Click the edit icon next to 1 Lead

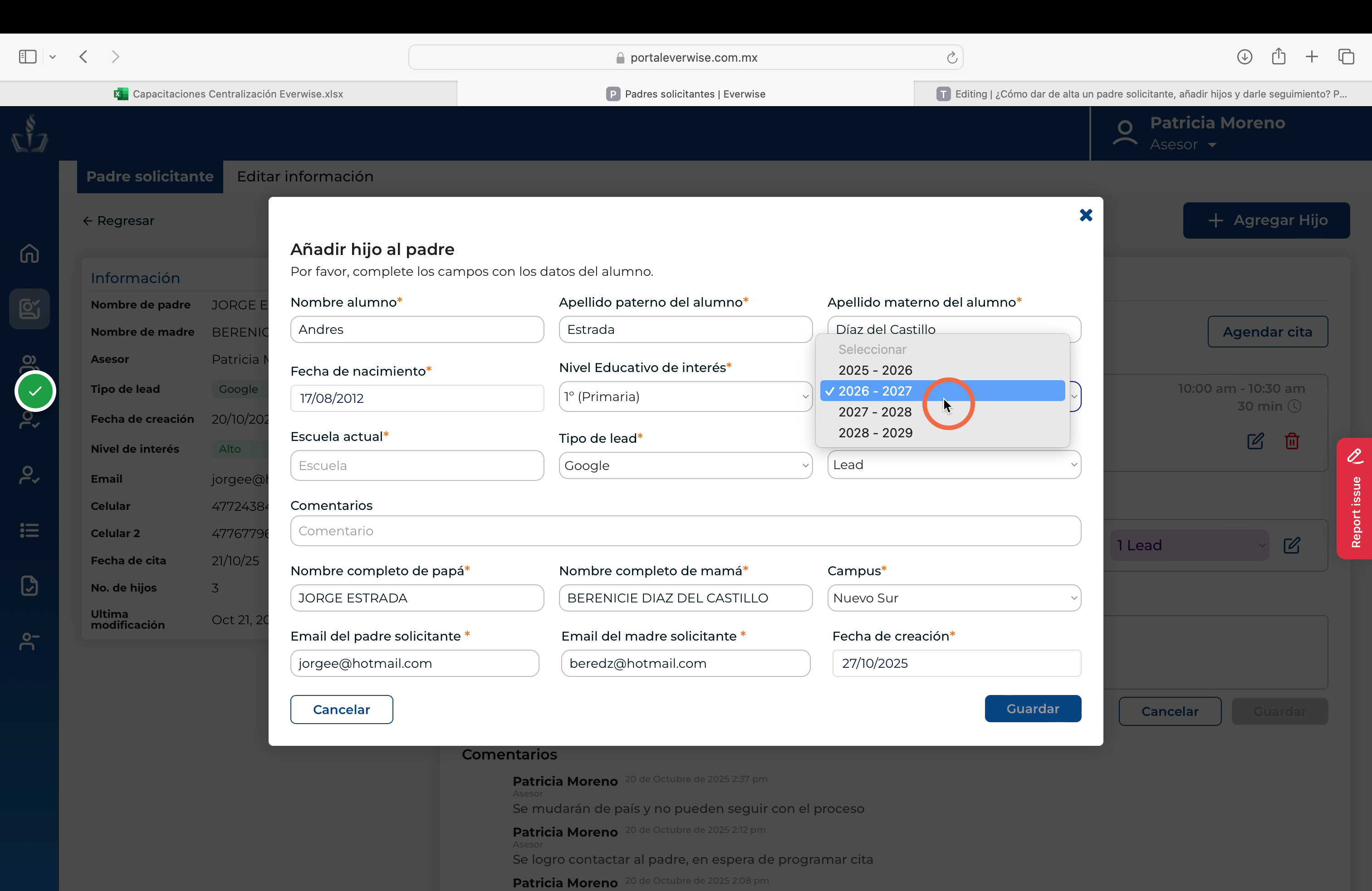[x=1292, y=545]
